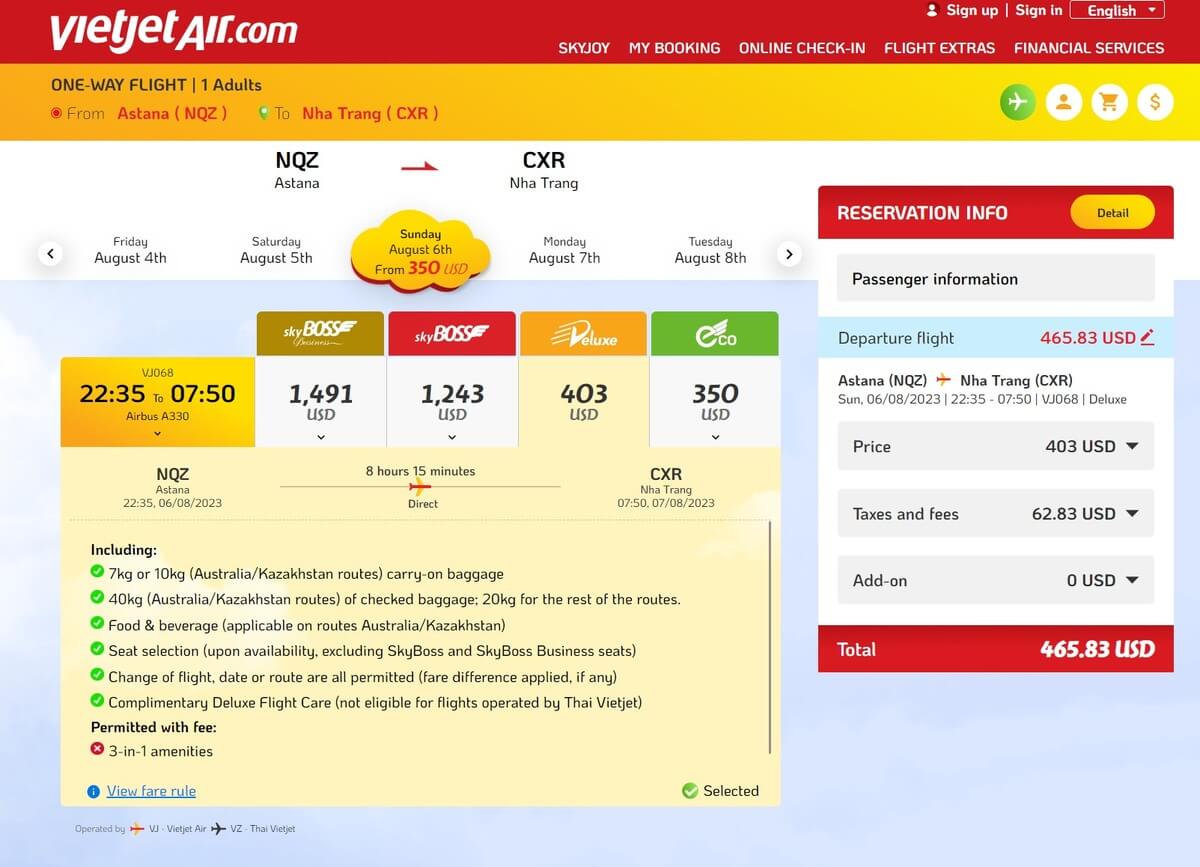The width and height of the screenshot is (1200, 867).
Task: Click the yellow Detail button
Action: (x=1113, y=212)
